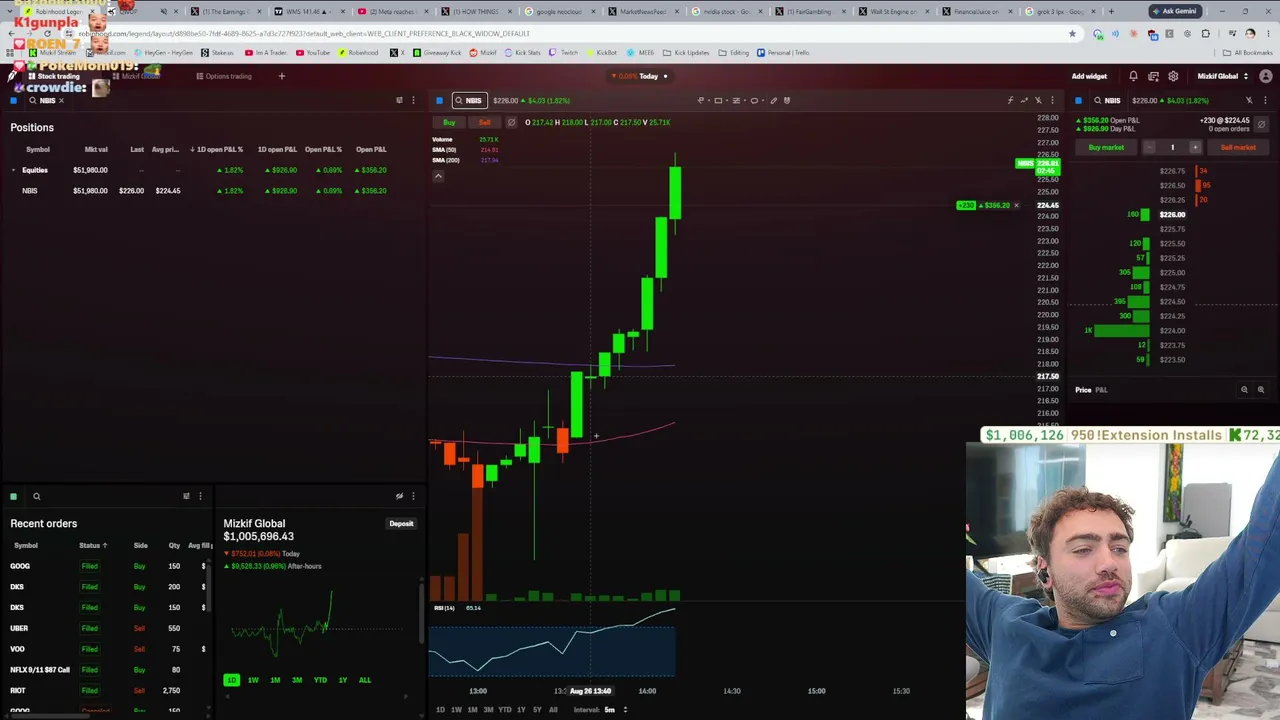Open the Recent orders three-dot menu
The image size is (1280, 720).
200,496
